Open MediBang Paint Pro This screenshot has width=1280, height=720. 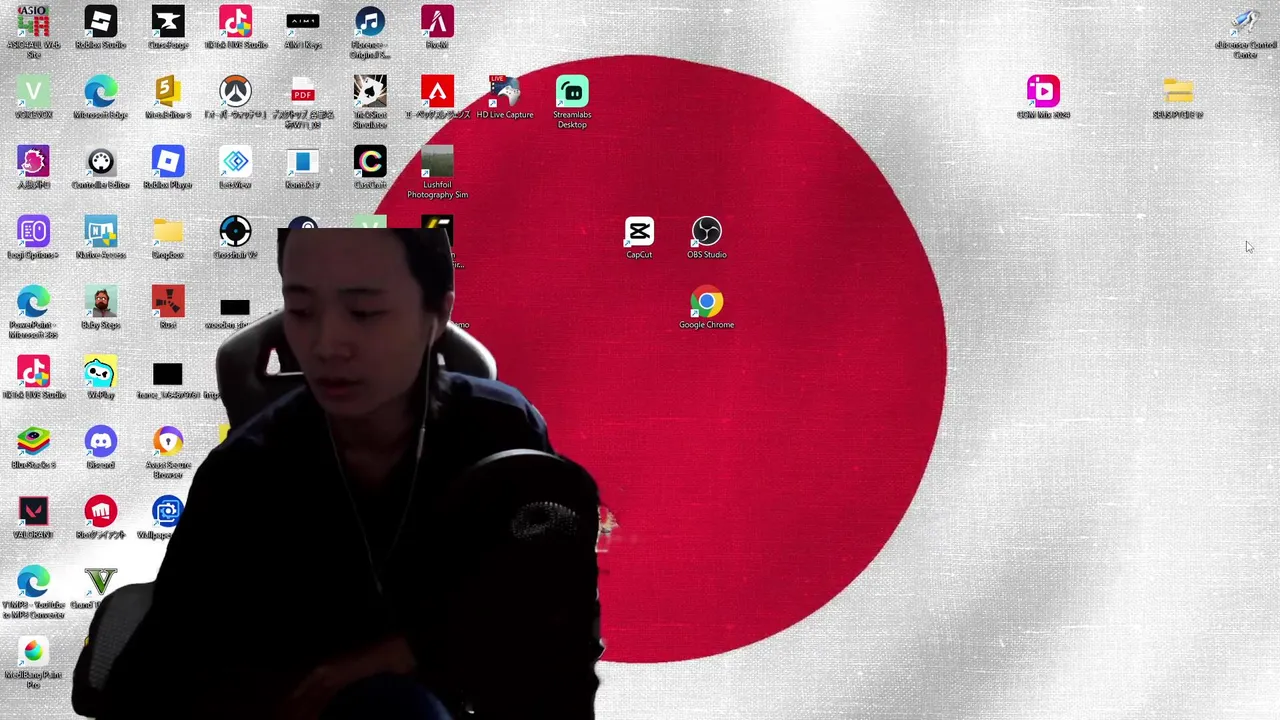(33, 662)
